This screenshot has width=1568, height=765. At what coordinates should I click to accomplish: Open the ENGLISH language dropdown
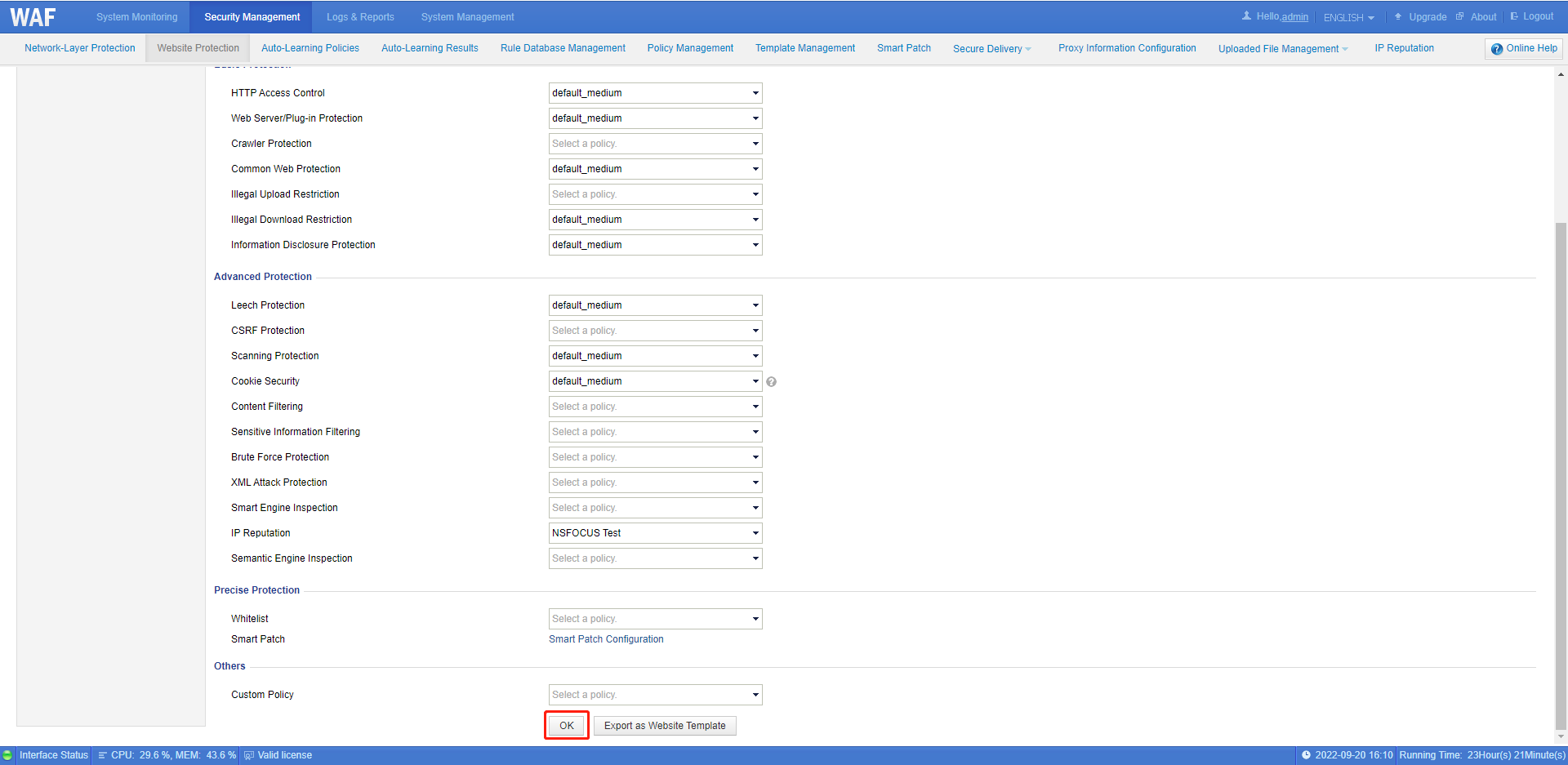tap(1348, 17)
